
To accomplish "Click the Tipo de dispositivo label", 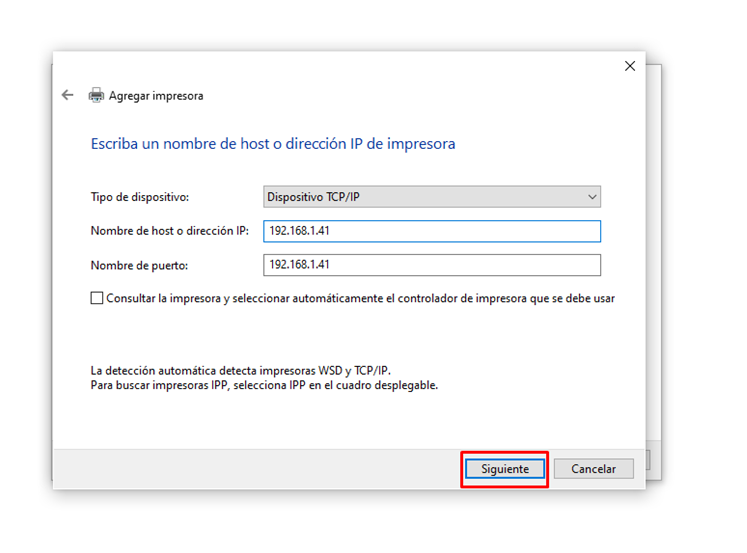I will [x=140, y=197].
